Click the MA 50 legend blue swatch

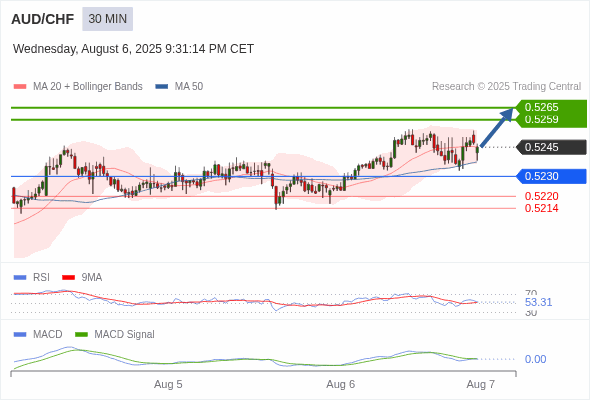tap(162, 87)
